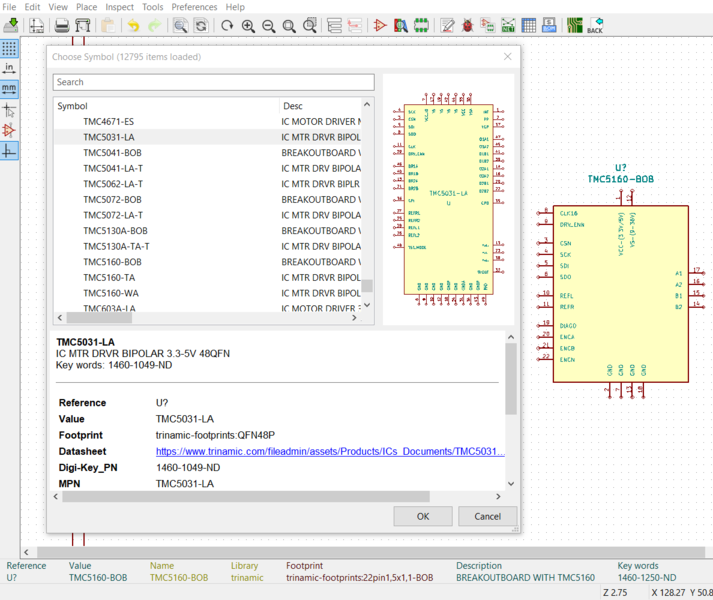Open the Symbol Library Browser icon
The height and width of the screenshot is (600, 713).
401,25
